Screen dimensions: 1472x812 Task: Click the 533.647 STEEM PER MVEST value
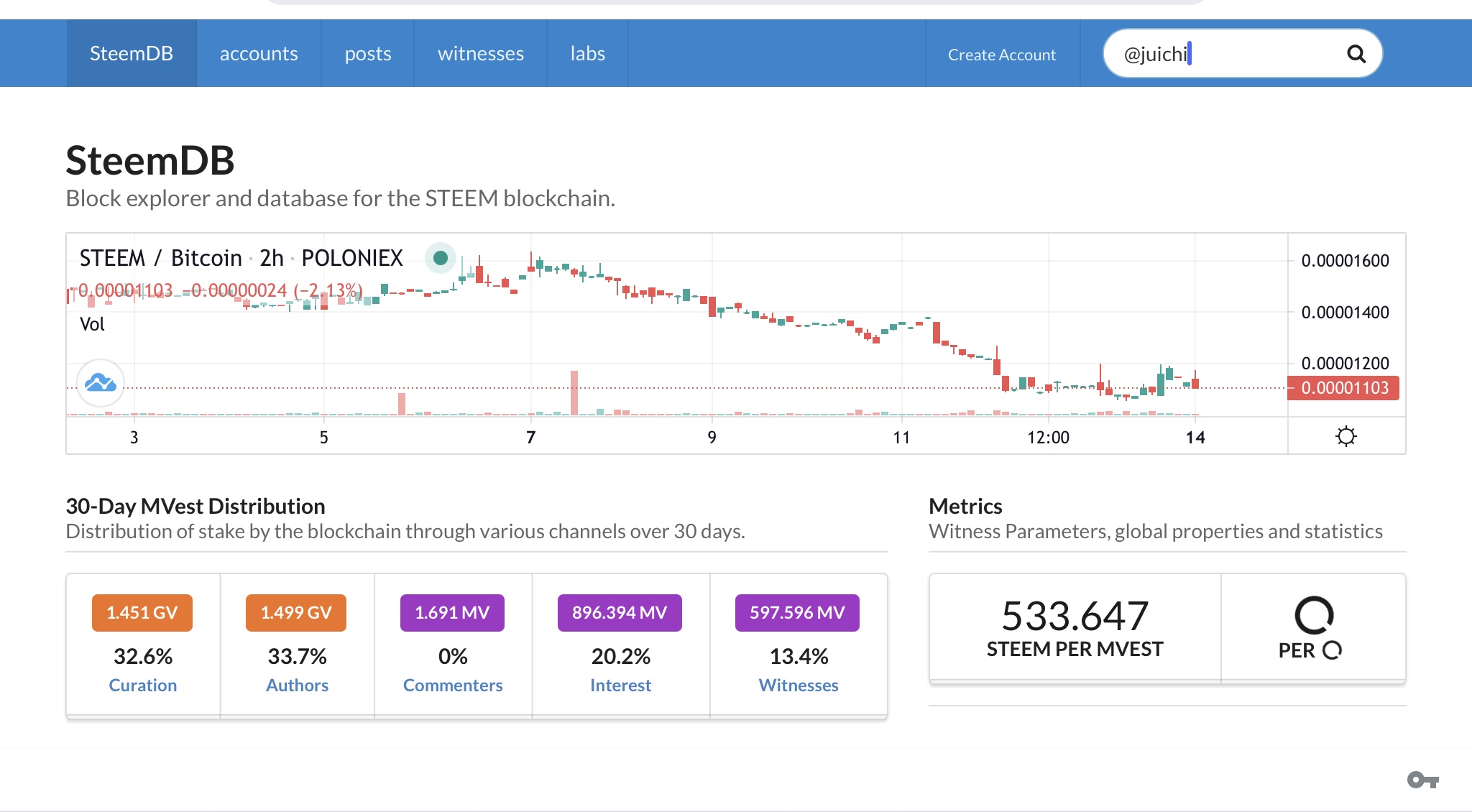[x=1075, y=616]
